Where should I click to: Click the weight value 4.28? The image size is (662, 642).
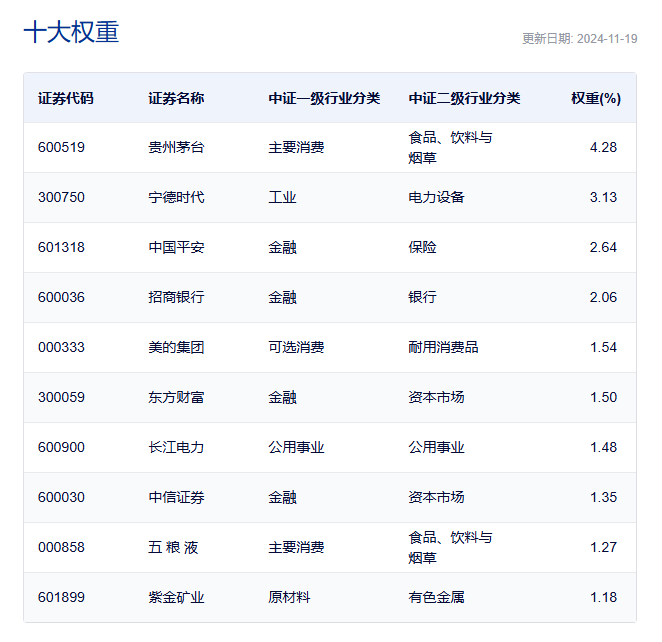click(603, 147)
